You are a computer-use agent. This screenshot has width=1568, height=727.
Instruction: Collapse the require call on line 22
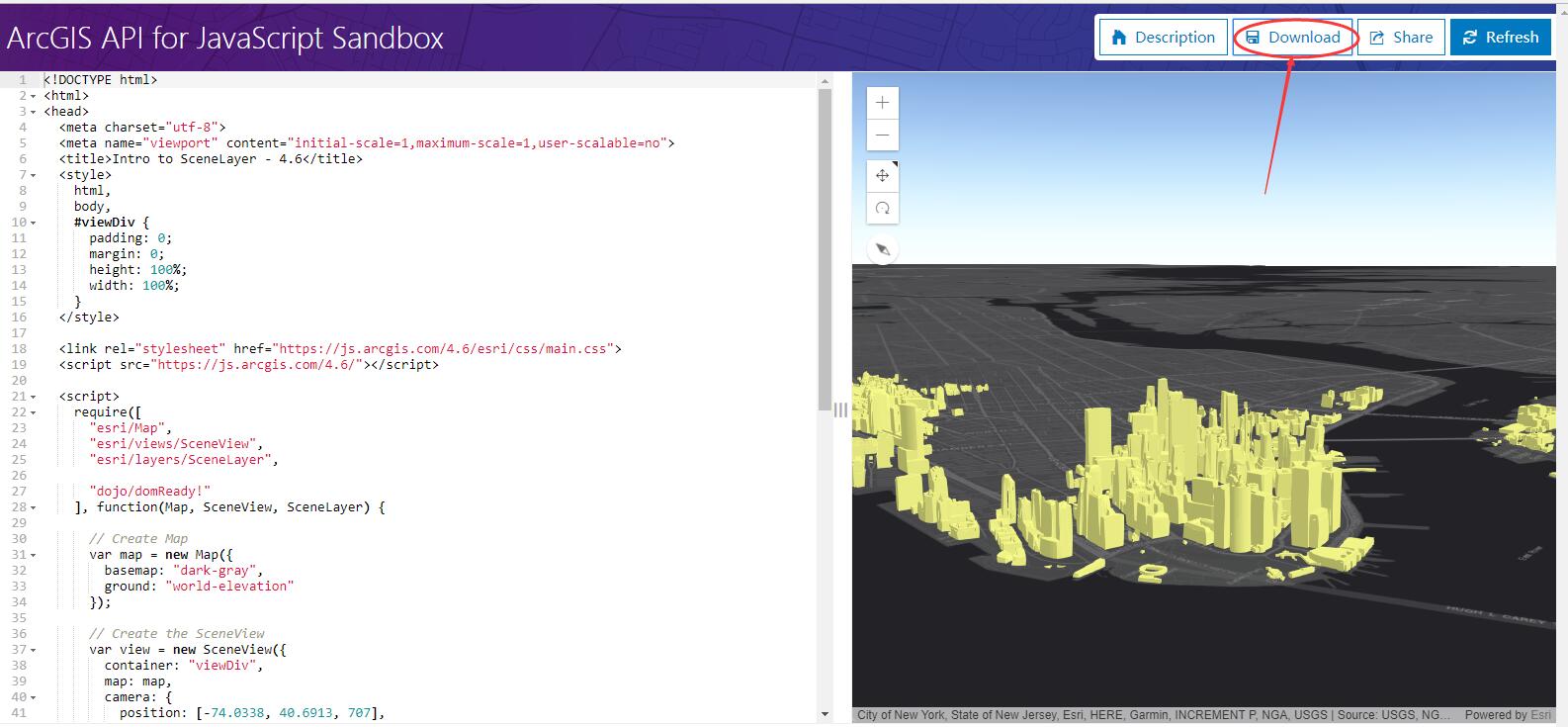[33, 412]
